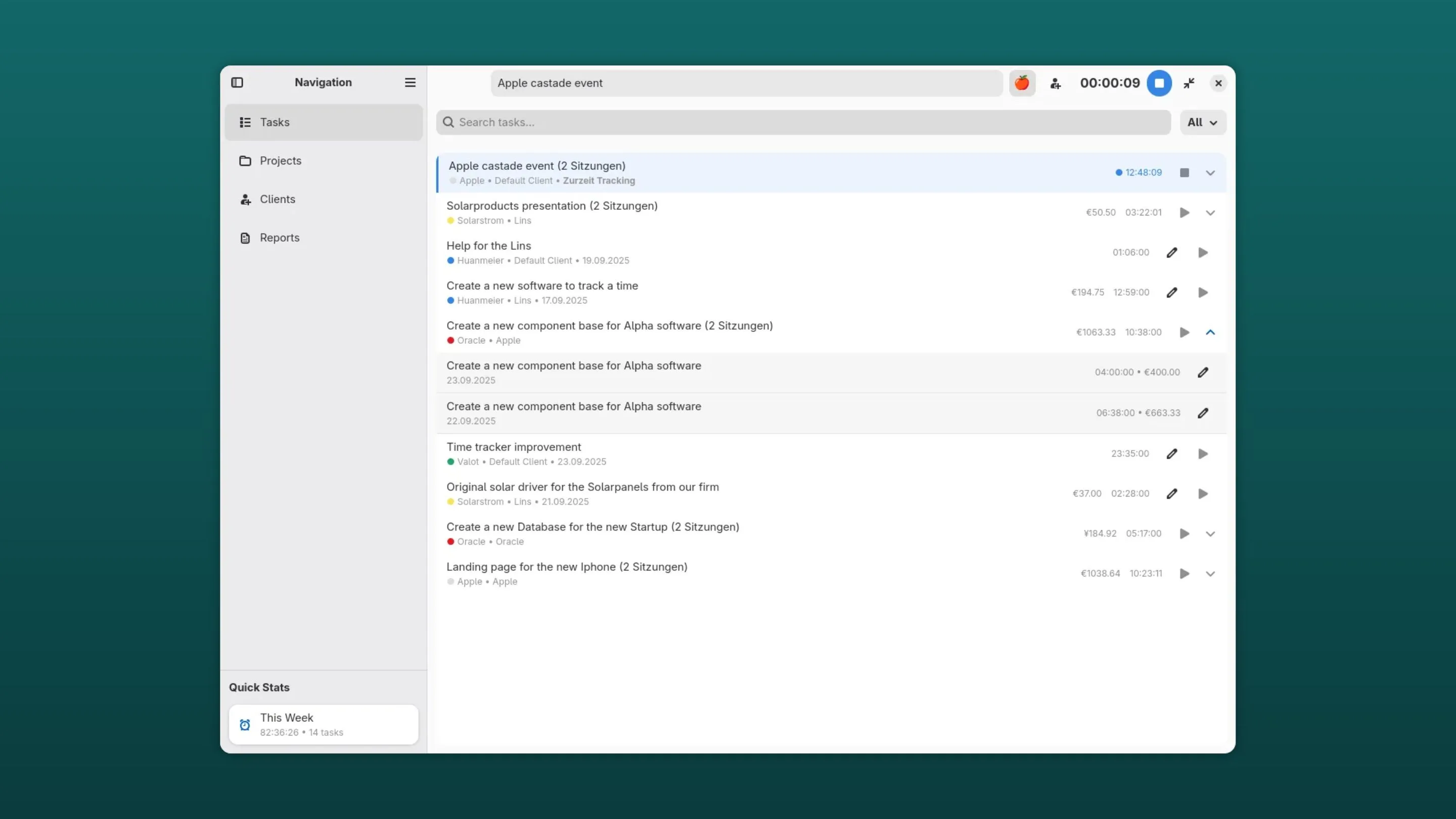Click the red apple project icon
This screenshot has width=1456, height=819.
point(1022,83)
